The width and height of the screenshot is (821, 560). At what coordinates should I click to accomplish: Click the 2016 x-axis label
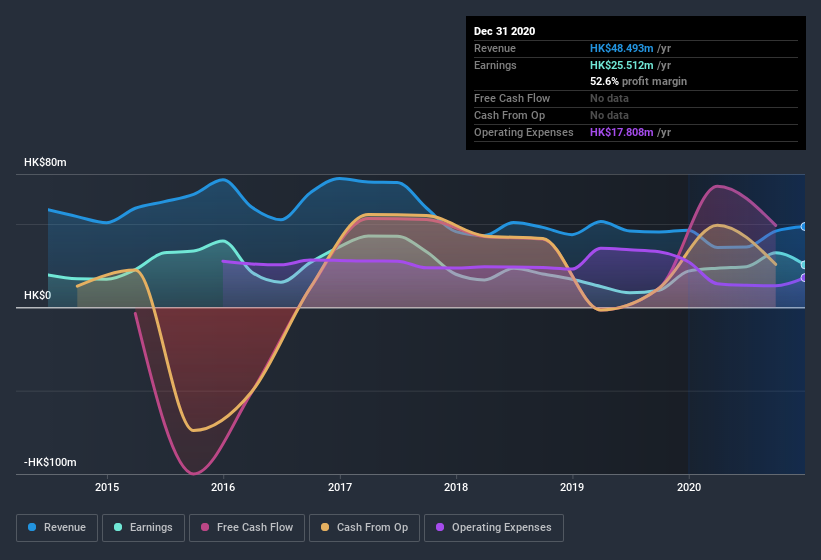(223, 487)
